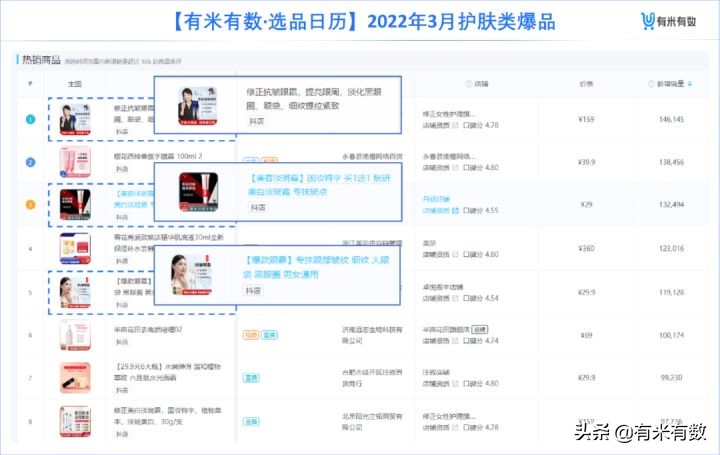
Task: Click price ¥69
Action: pyautogui.click(x=586, y=335)
